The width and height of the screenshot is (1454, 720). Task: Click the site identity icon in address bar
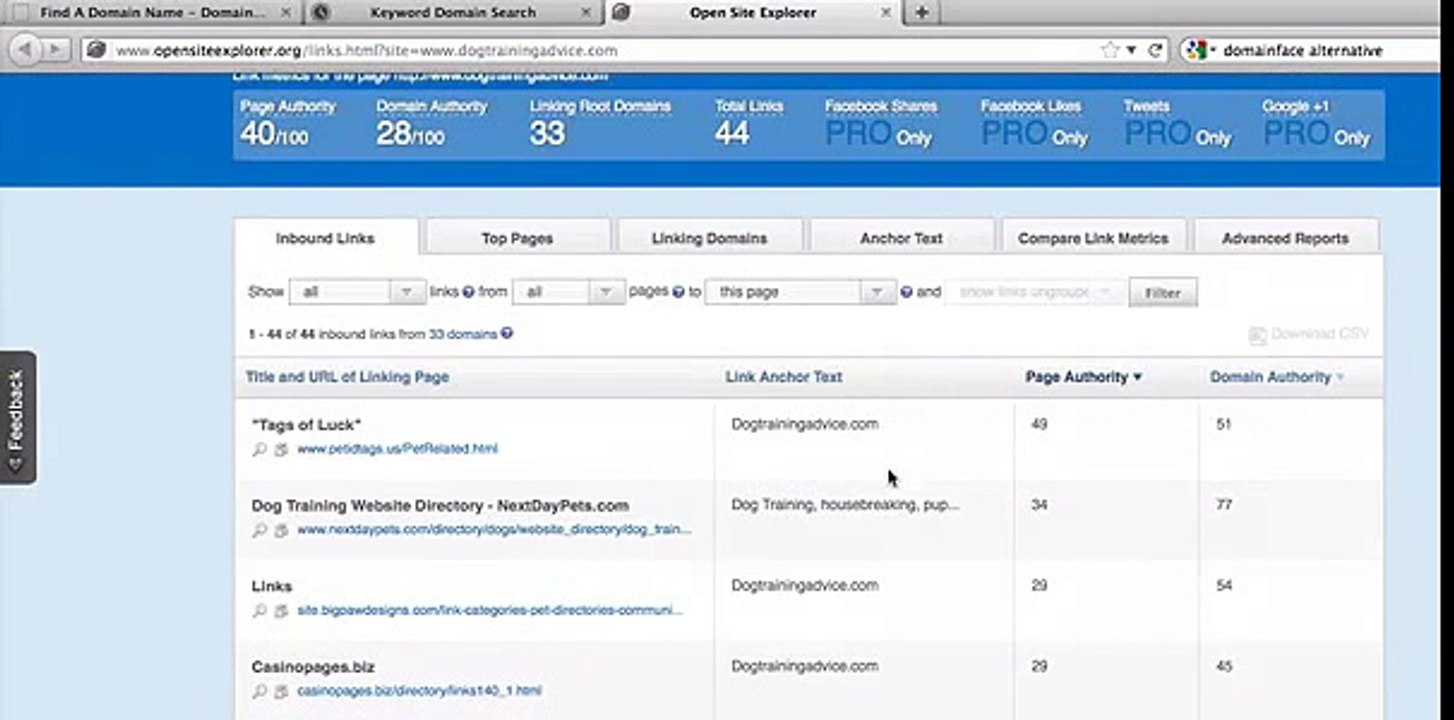[96, 50]
